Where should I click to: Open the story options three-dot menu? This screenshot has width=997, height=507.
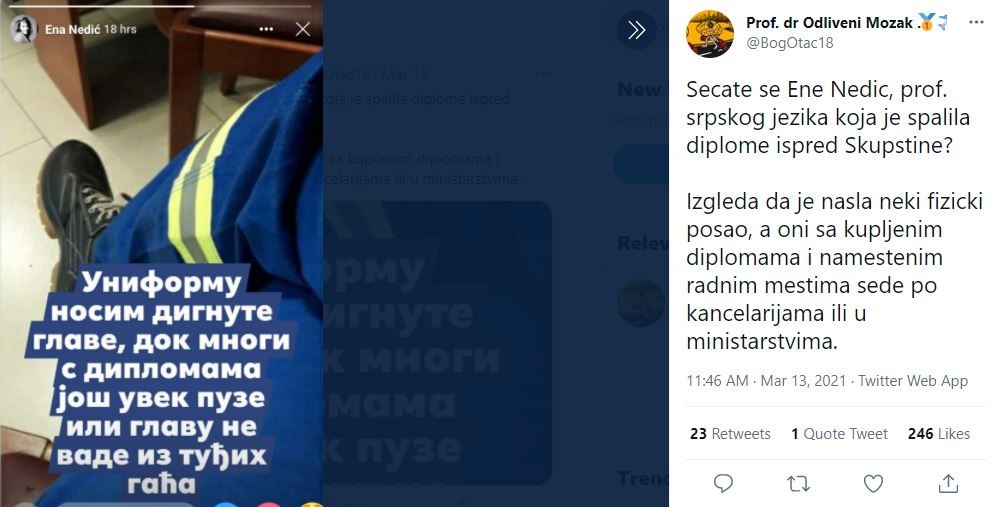pyautogui.click(x=266, y=29)
